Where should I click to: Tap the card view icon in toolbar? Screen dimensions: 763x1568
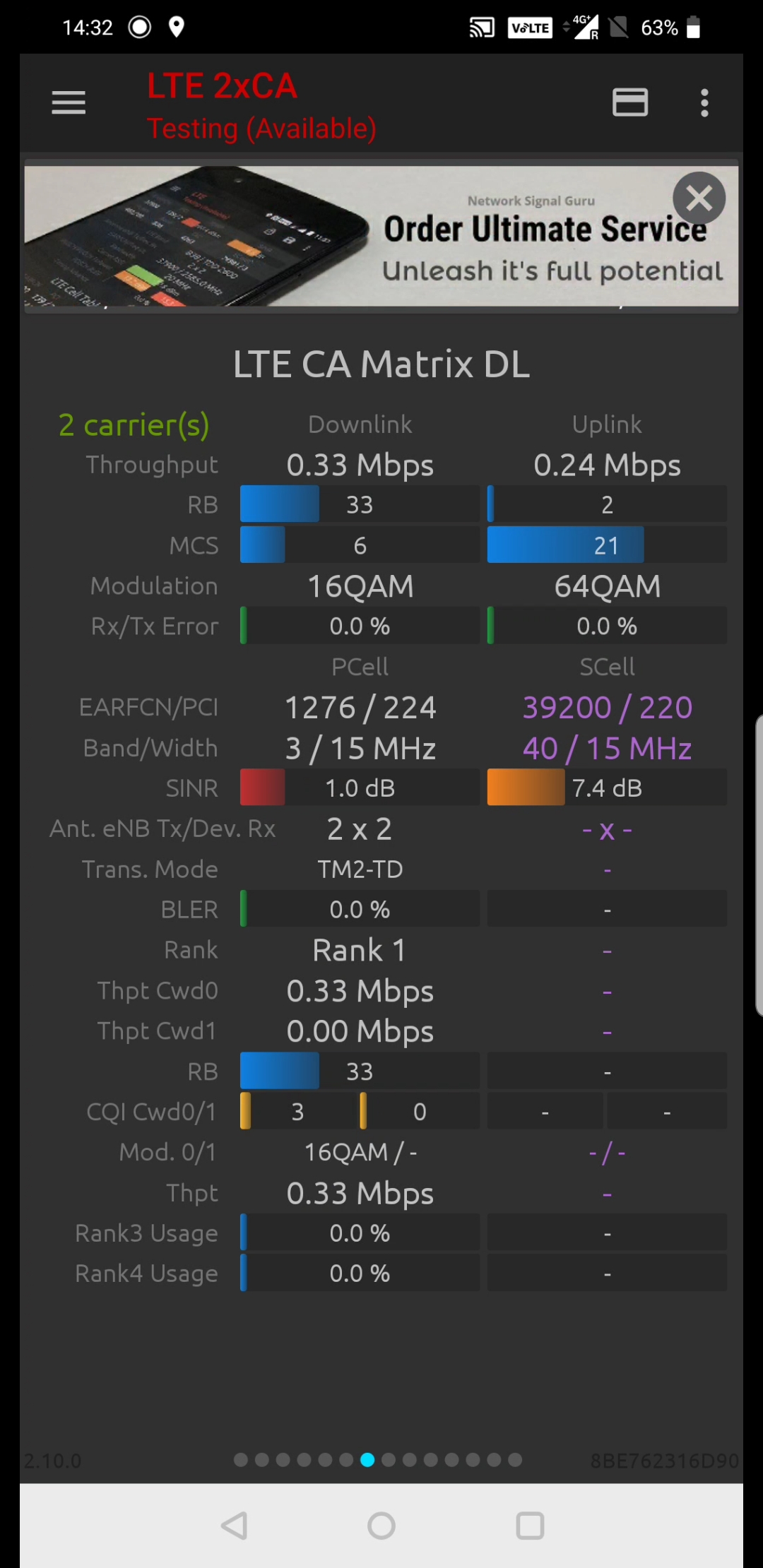tap(629, 103)
